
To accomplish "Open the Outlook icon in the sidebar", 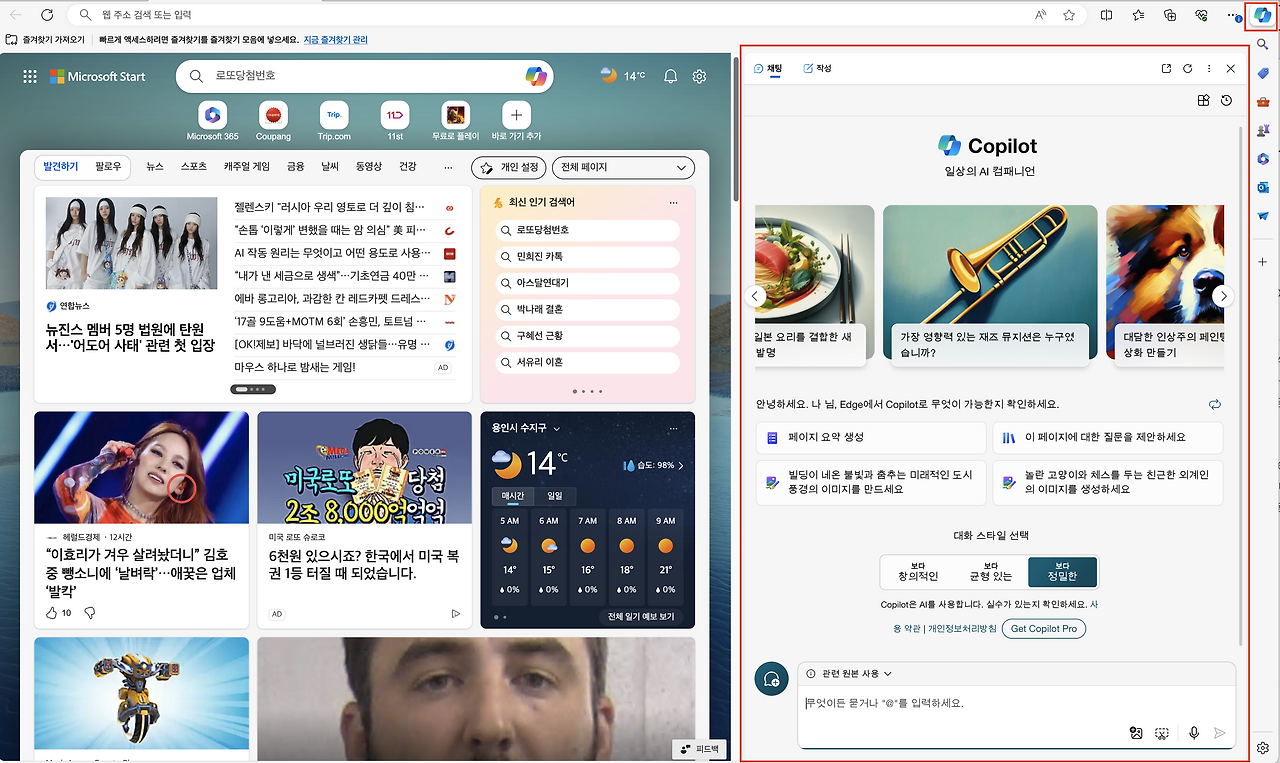I will click(1263, 188).
